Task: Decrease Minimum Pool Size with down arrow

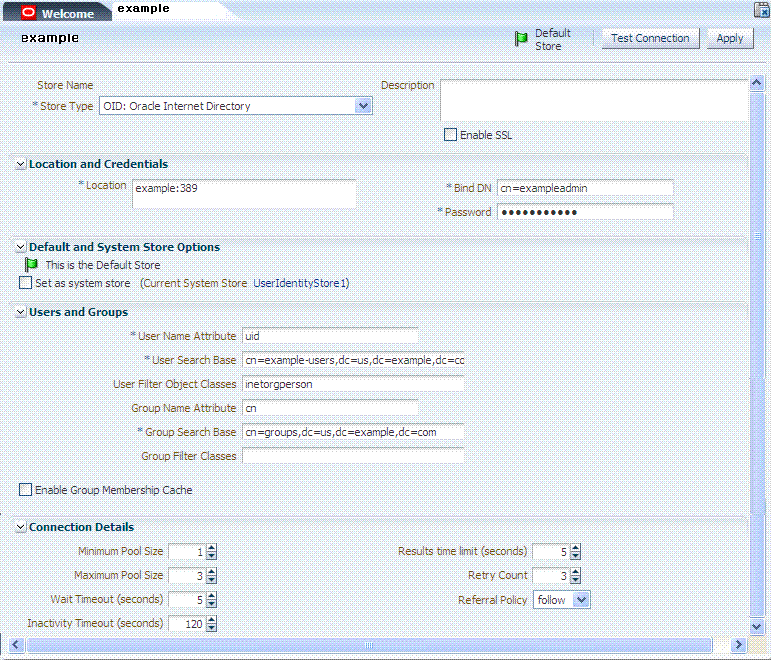Action: pyautogui.click(x=211, y=556)
